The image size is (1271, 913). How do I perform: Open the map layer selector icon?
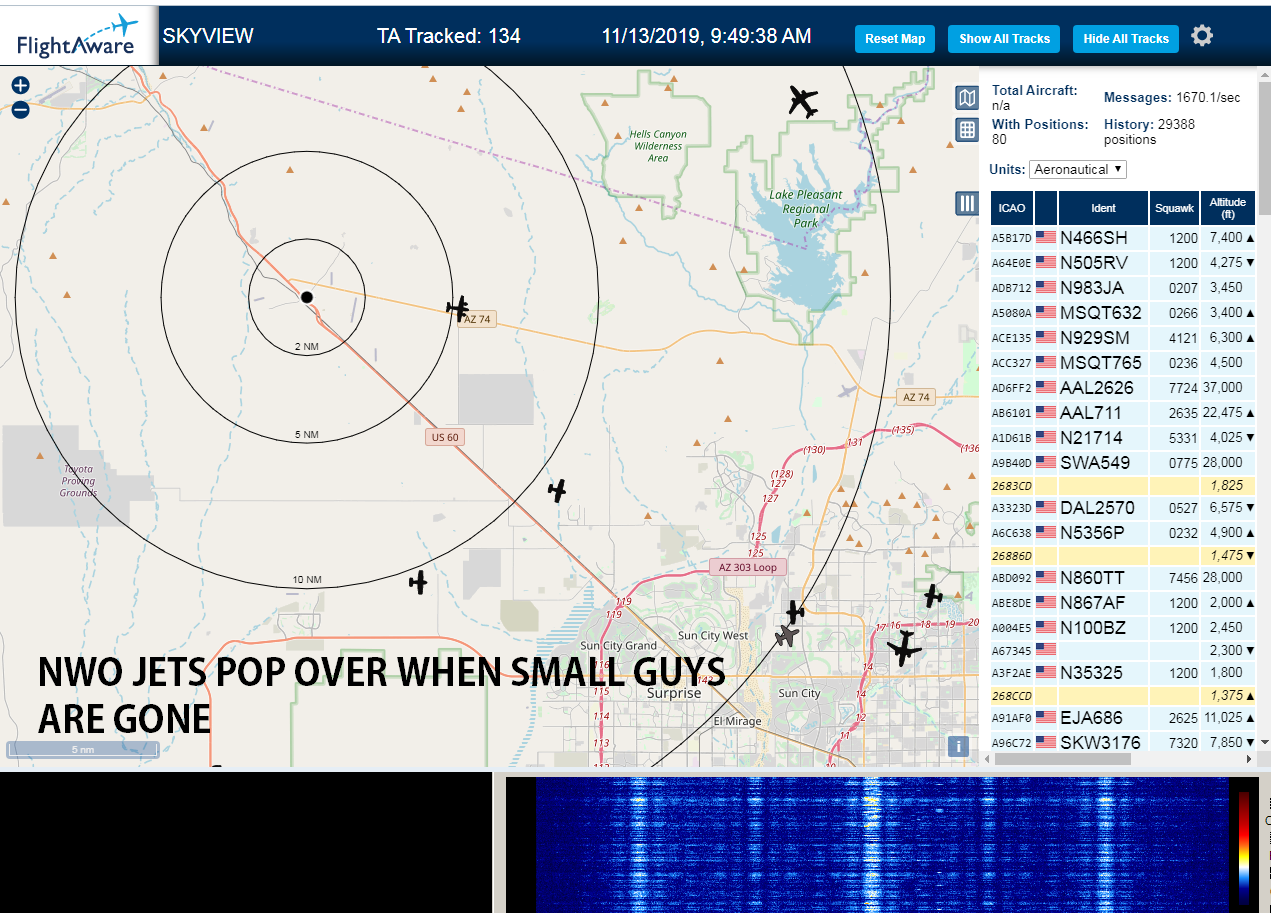coord(967,98)
